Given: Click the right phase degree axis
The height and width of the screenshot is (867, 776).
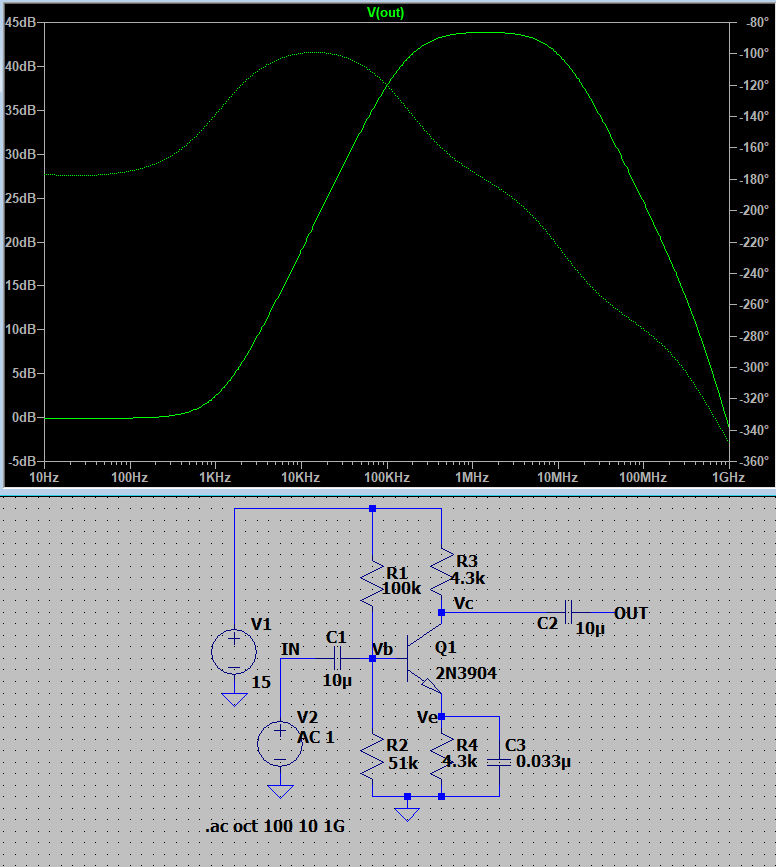Looking at the screenshot, I should (750, 240).
